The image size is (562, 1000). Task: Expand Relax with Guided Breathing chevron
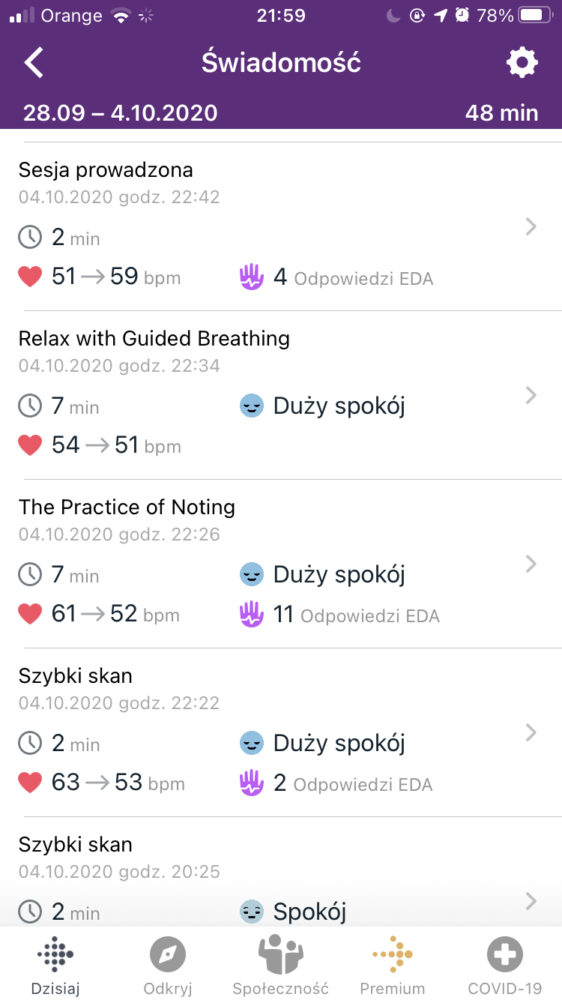(x=531, y=395)
